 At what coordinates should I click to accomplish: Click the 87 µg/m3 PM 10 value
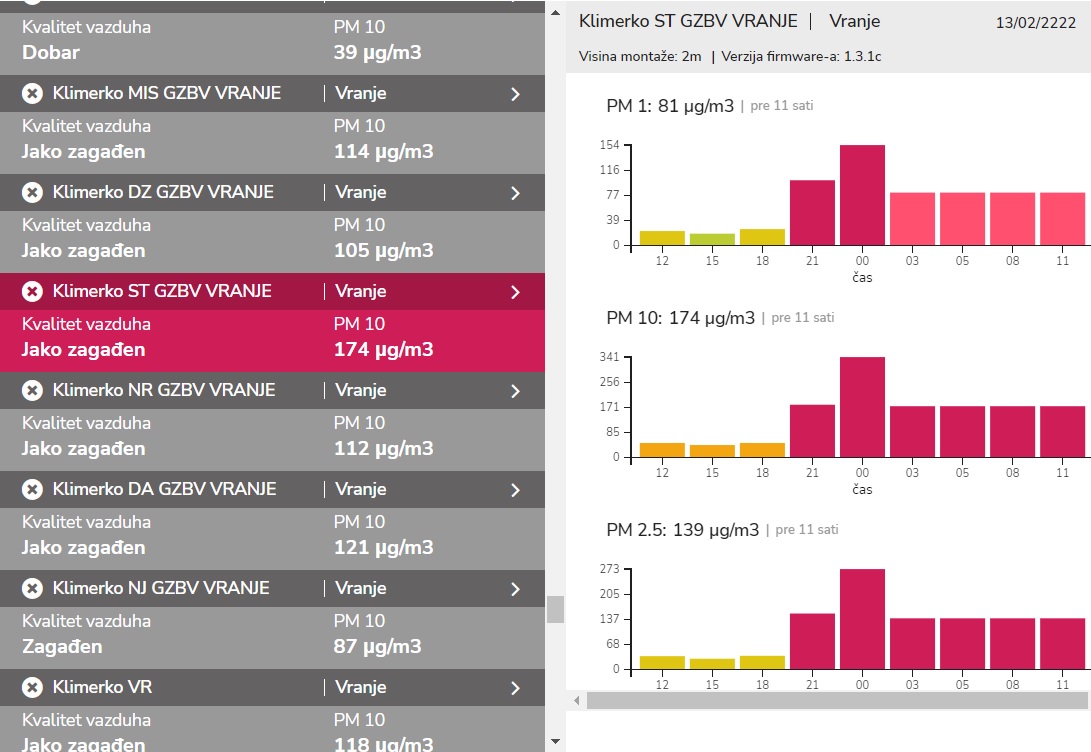(x=377, y=646)
